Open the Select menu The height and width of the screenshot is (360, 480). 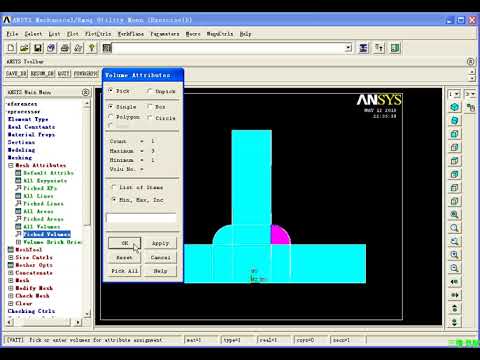33,34
